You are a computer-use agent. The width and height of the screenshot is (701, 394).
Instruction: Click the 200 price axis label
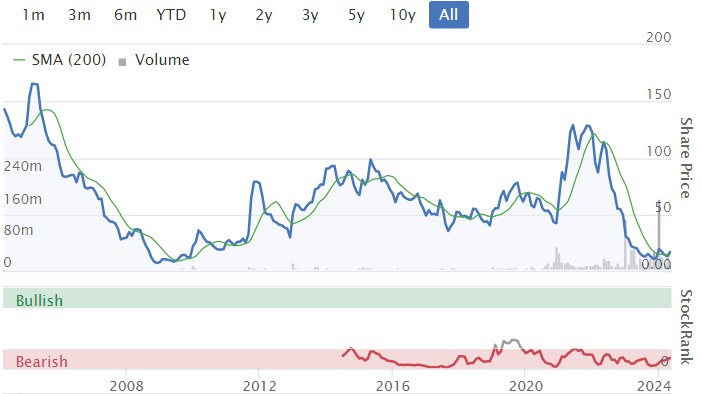pyautogui.click(x=659, y=37)
